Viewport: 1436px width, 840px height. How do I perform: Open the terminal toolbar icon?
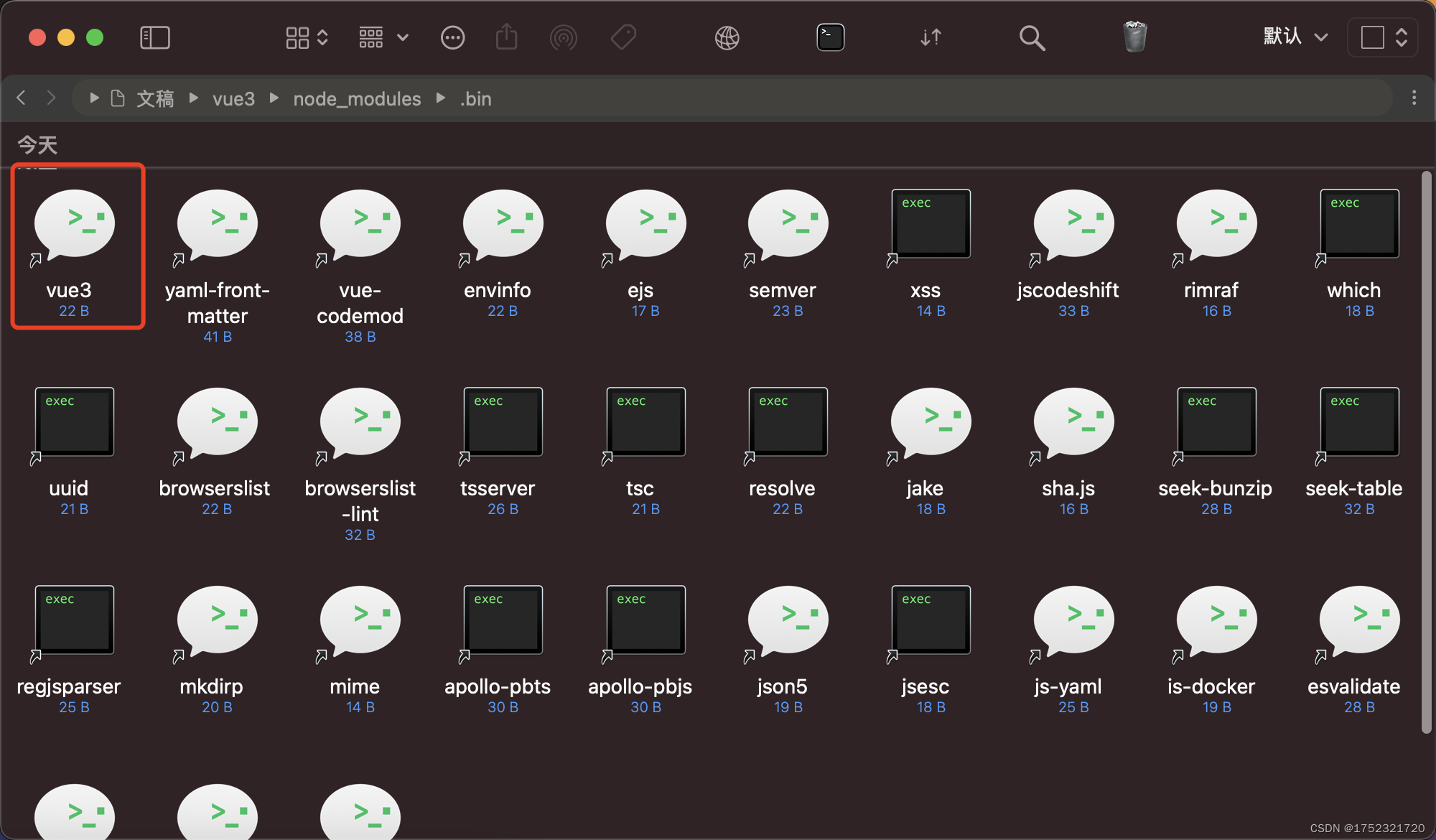pyautogui.click(x=830, y=37)
